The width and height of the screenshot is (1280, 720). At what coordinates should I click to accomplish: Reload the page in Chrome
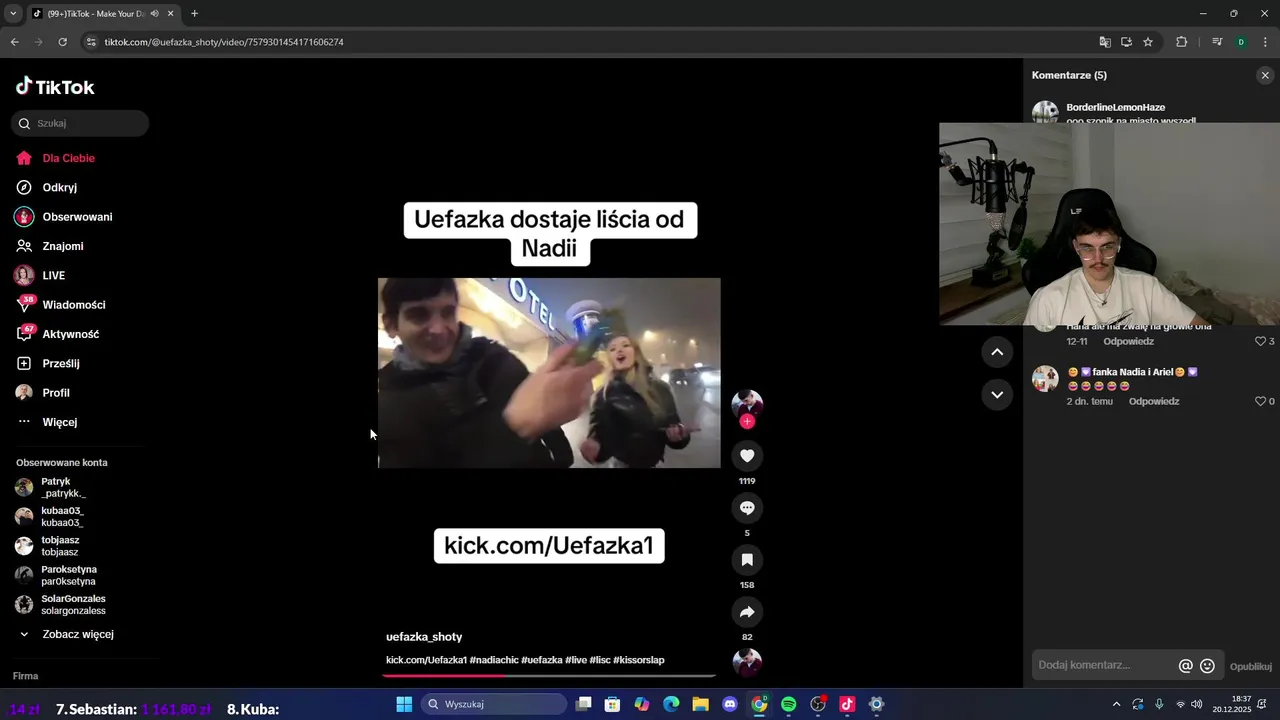click(63, 42)
